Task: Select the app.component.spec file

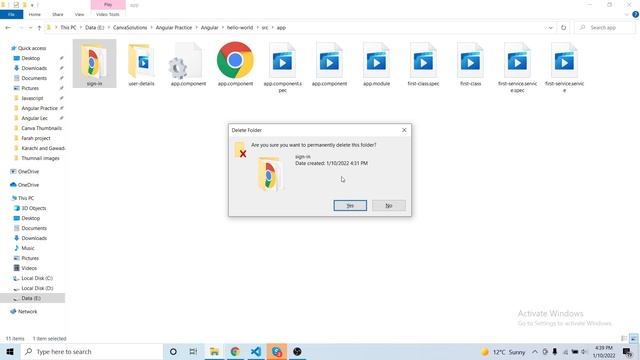Action: point(282,68)
